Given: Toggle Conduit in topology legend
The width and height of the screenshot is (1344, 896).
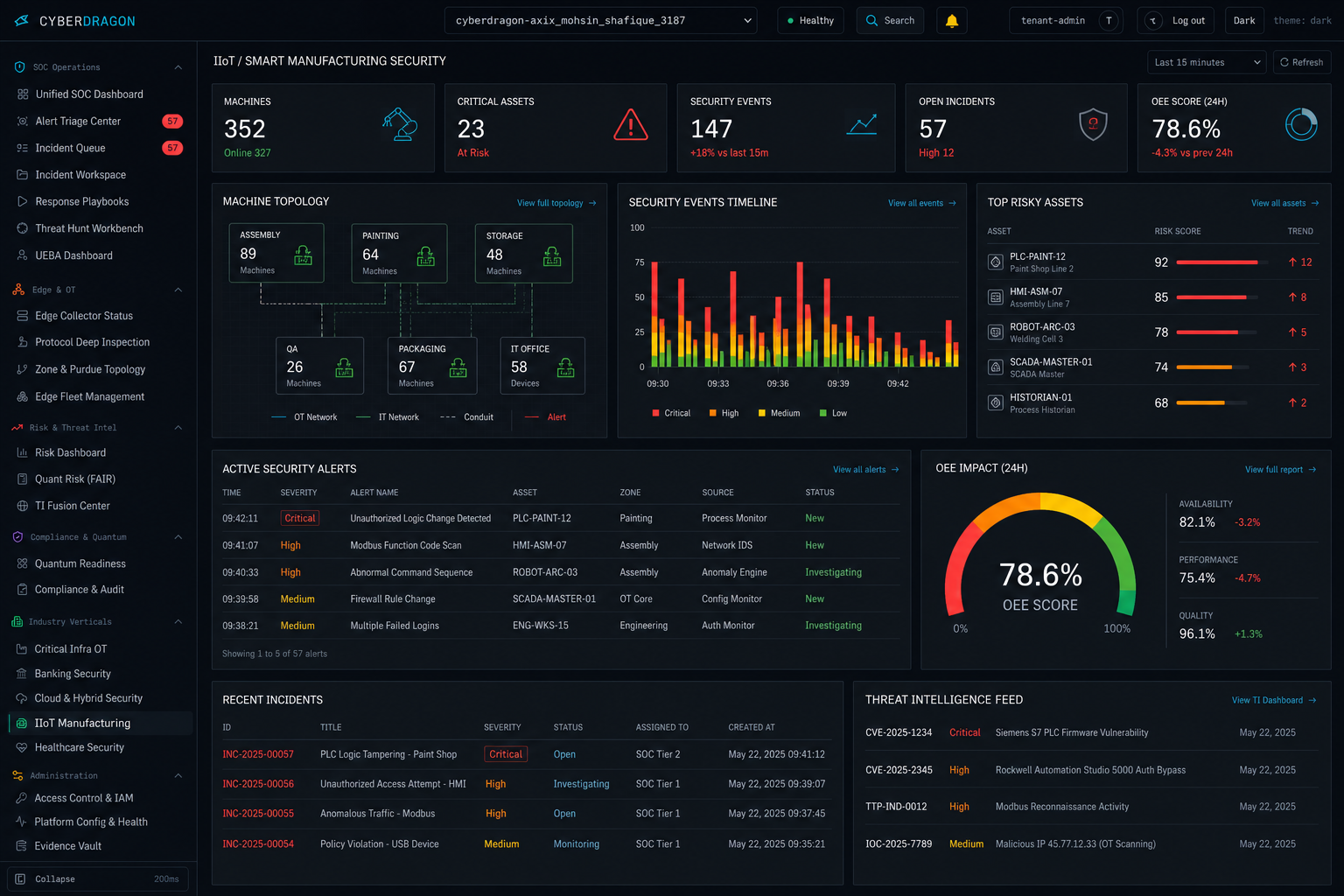Looking at the screenshot, I should pos(466,417).
